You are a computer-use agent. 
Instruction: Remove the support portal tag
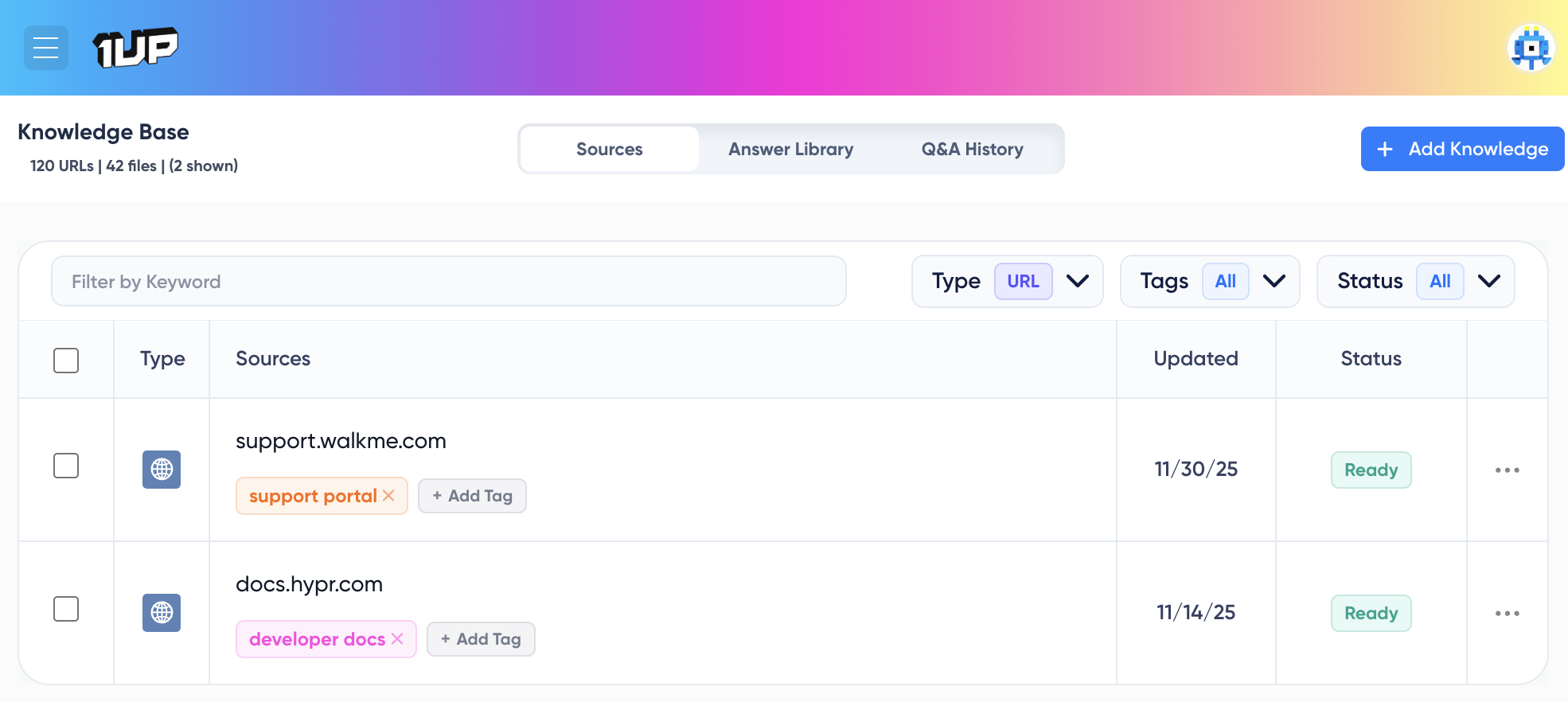tap(388, 496)
